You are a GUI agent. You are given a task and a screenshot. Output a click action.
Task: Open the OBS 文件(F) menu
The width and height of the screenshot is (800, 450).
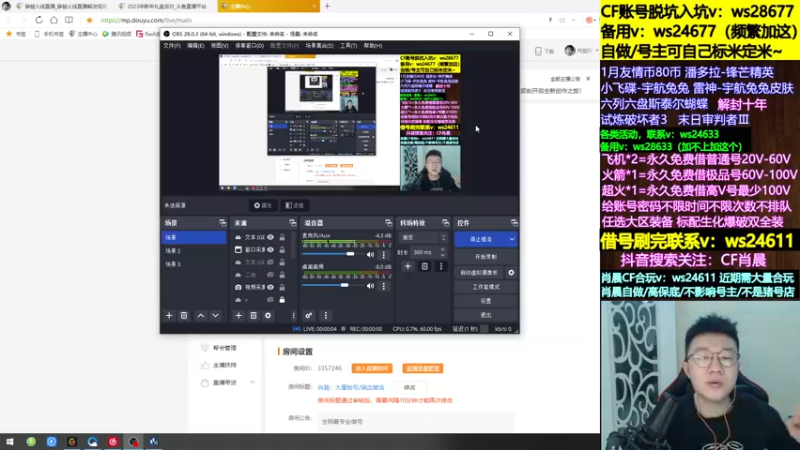click(172, 45)
